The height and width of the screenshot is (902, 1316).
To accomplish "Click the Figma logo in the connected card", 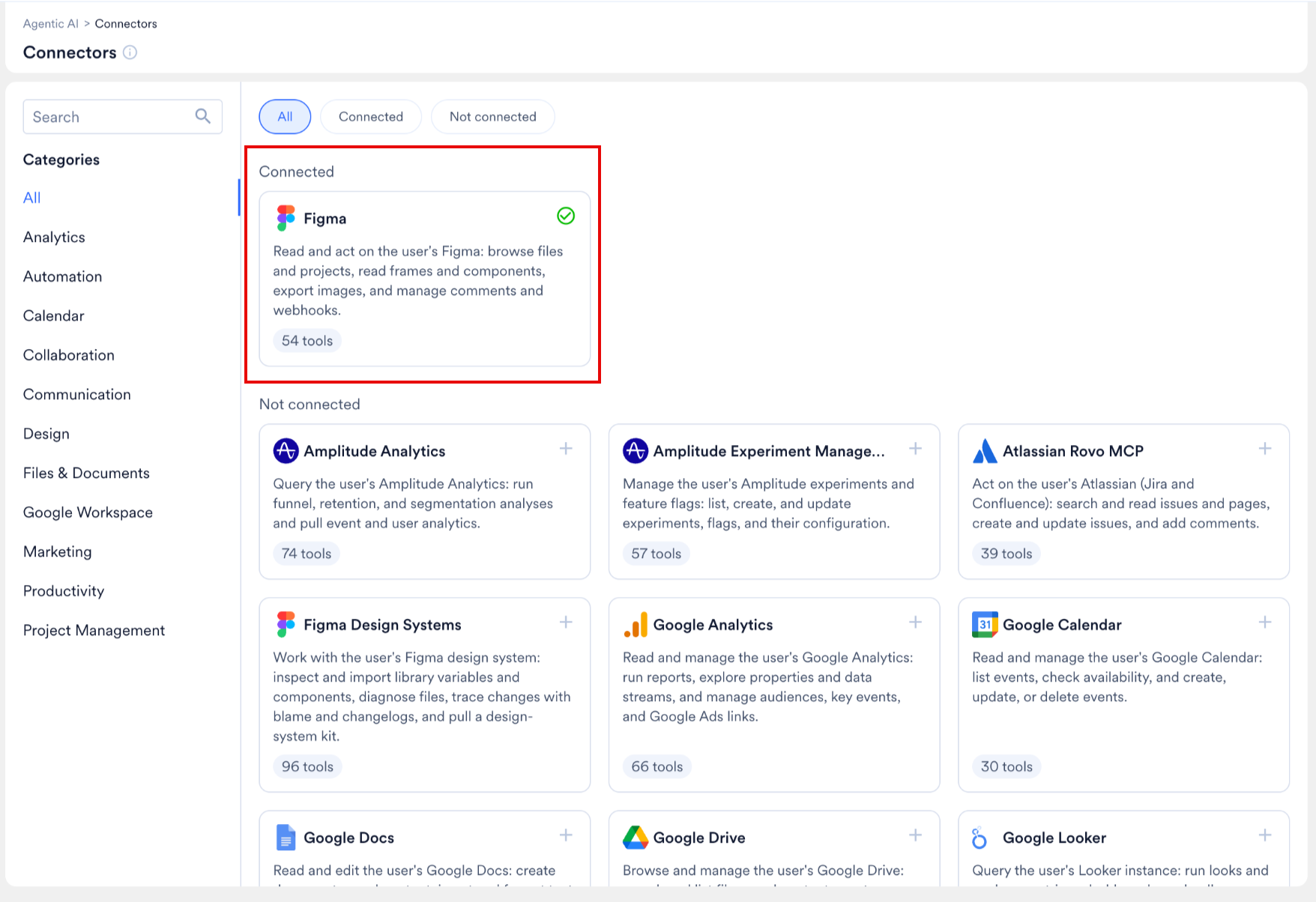I will click(x=286, y=218).
